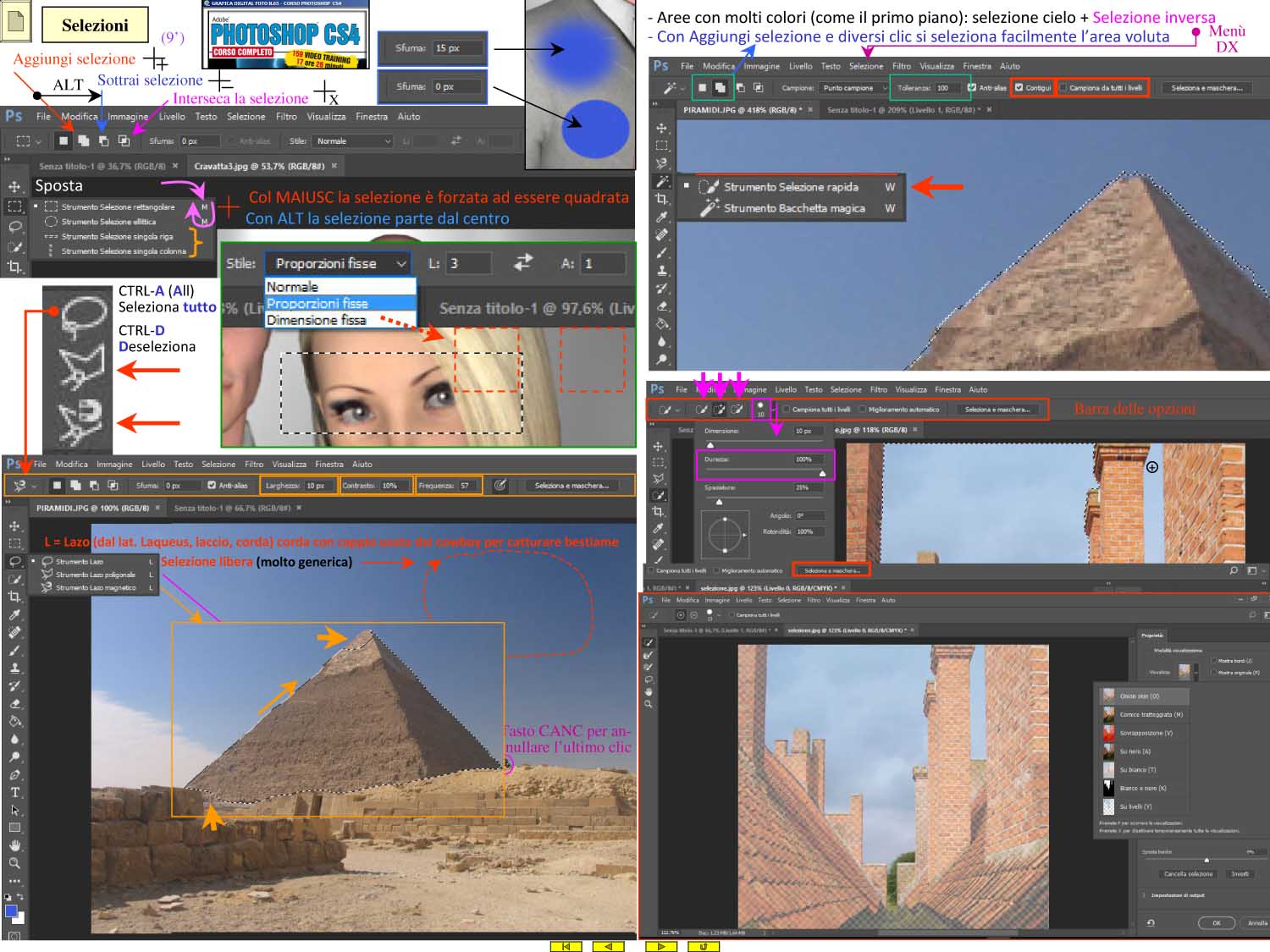Click Subtract from selection icon in Cravatta3 options bar
The width and height of the screenshot is (1270, 952).
(x=103, y=141)
